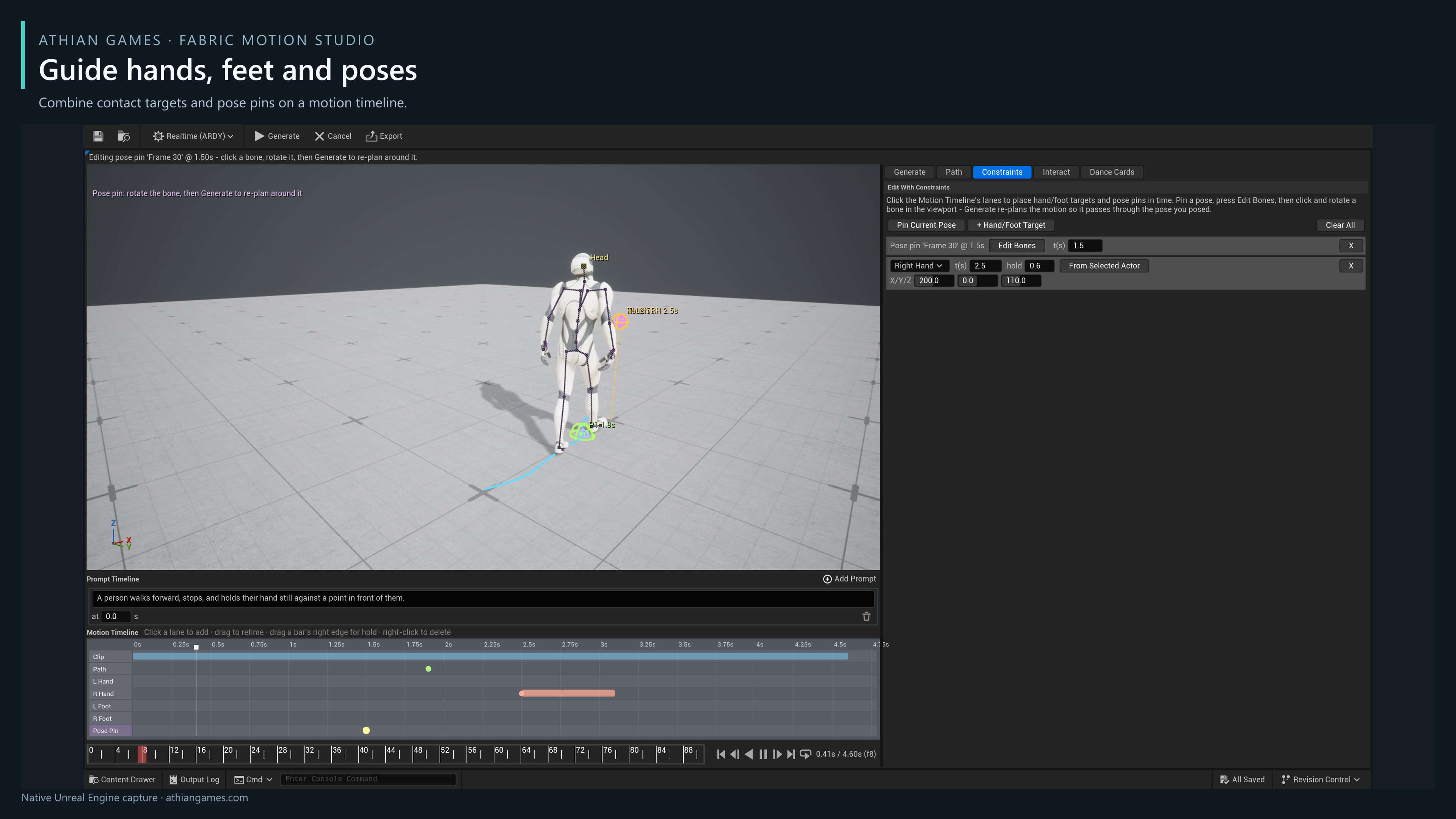Cancel generation from the toolbar

[x=333, y=136]
